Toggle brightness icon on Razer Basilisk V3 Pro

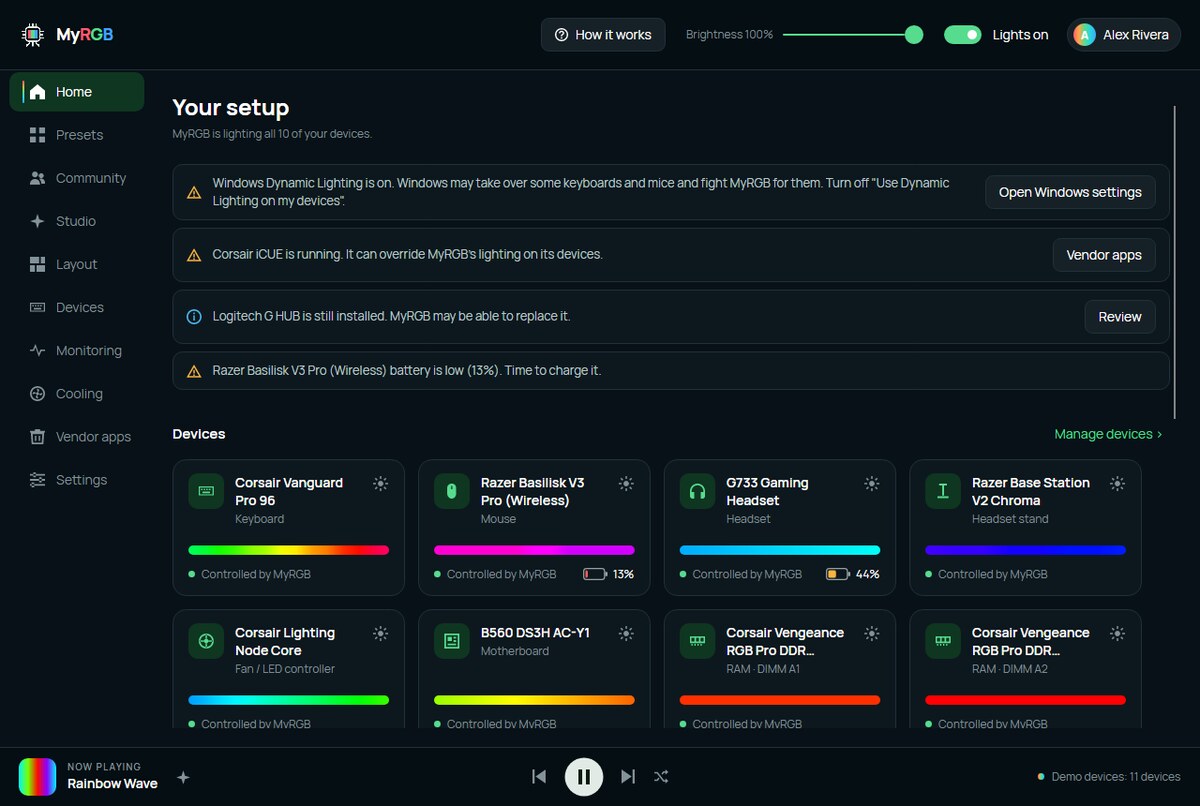pyautogui.click(x=626, y=483)
